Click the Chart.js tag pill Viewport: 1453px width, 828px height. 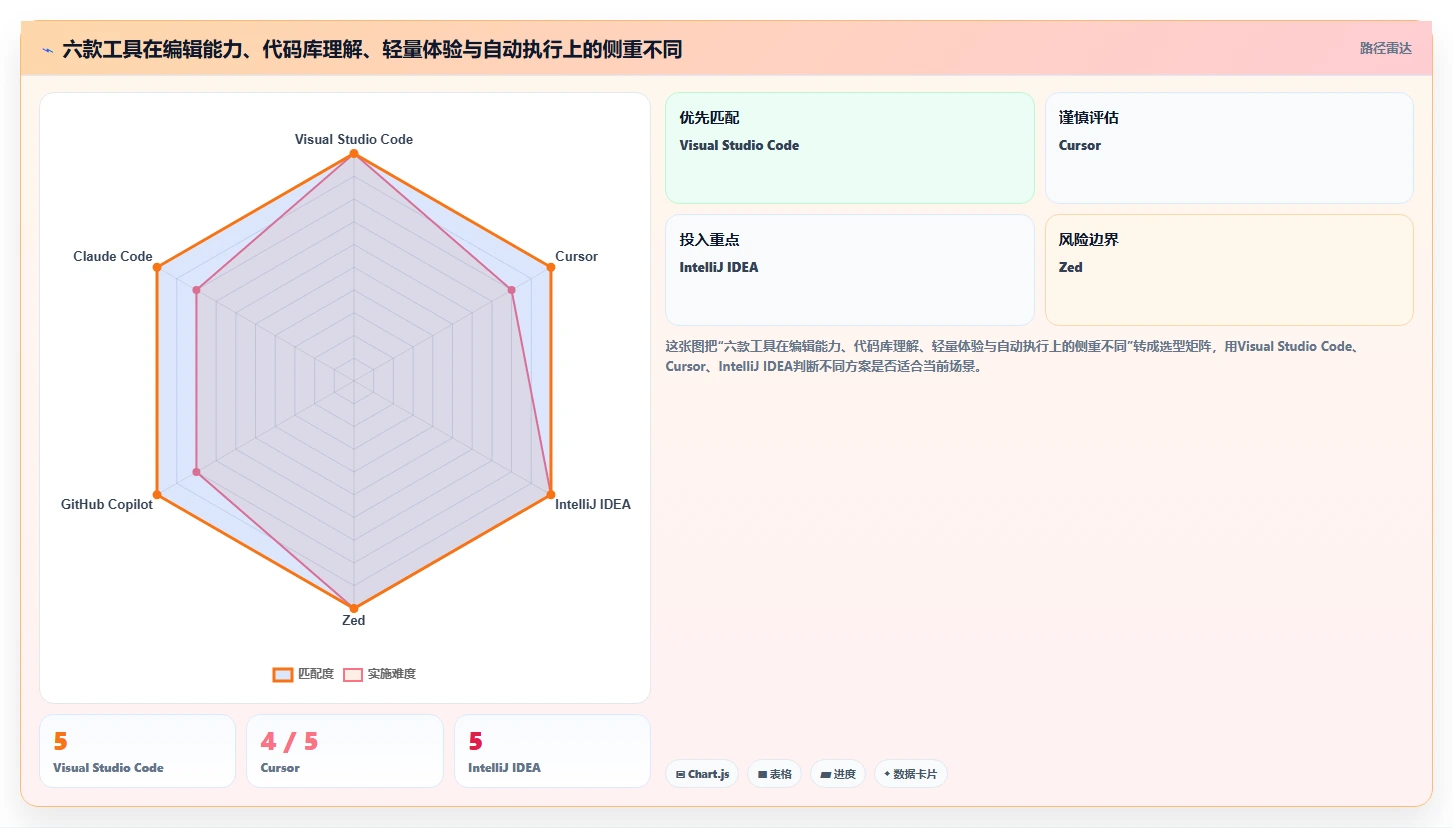click(702, 774)
